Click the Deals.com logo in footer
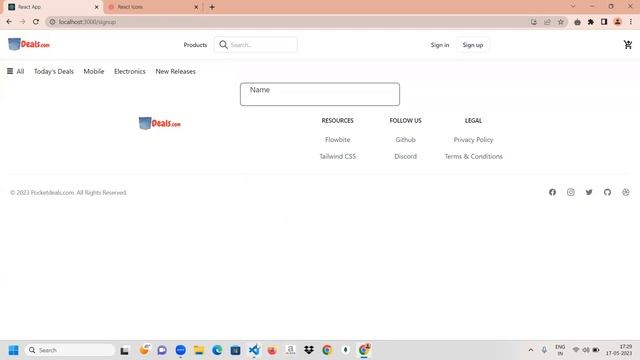640x360 pixels. click(x=160, y=123)
